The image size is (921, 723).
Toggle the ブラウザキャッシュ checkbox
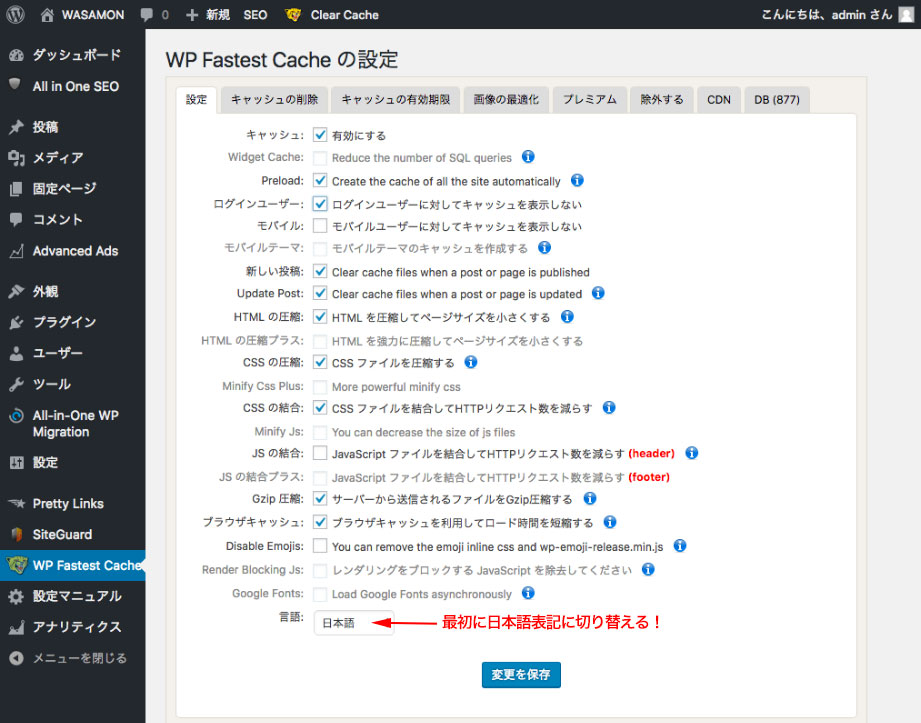pyautogui.click(x=320, y=522)
